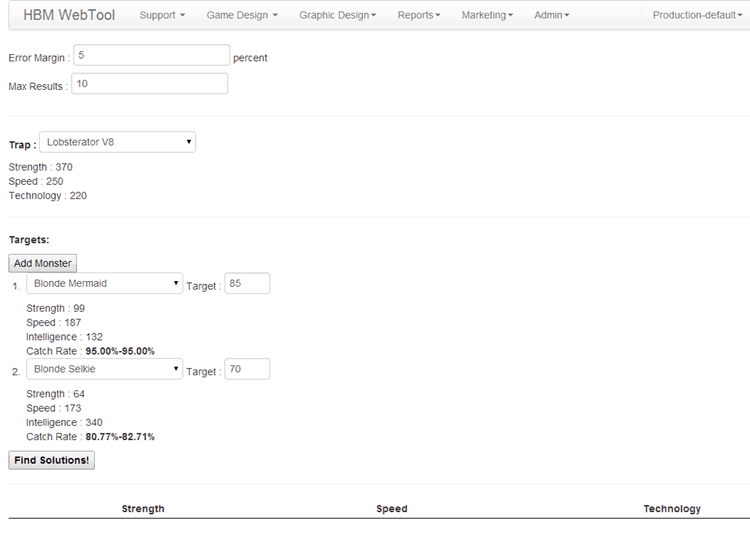Viewport: 750px width, 540px height.
Task: Open the Reports menu
Action: tap(418, 15)
